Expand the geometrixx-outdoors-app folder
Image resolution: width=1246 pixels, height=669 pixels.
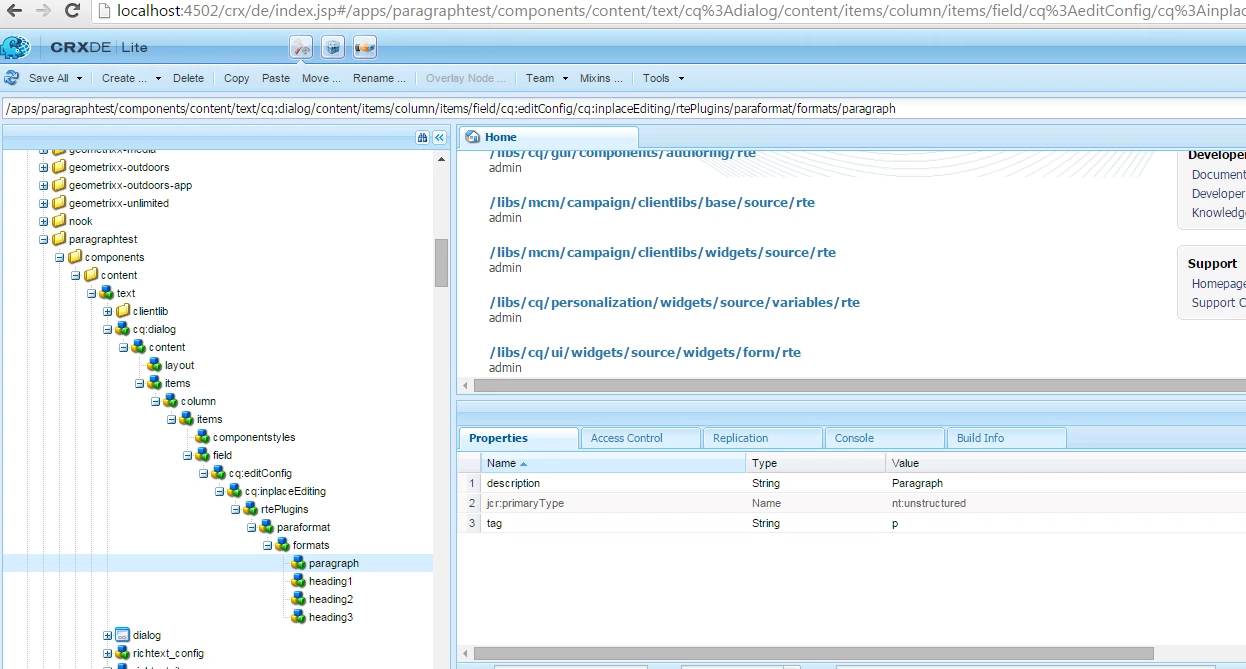click(x=43, y=185)
